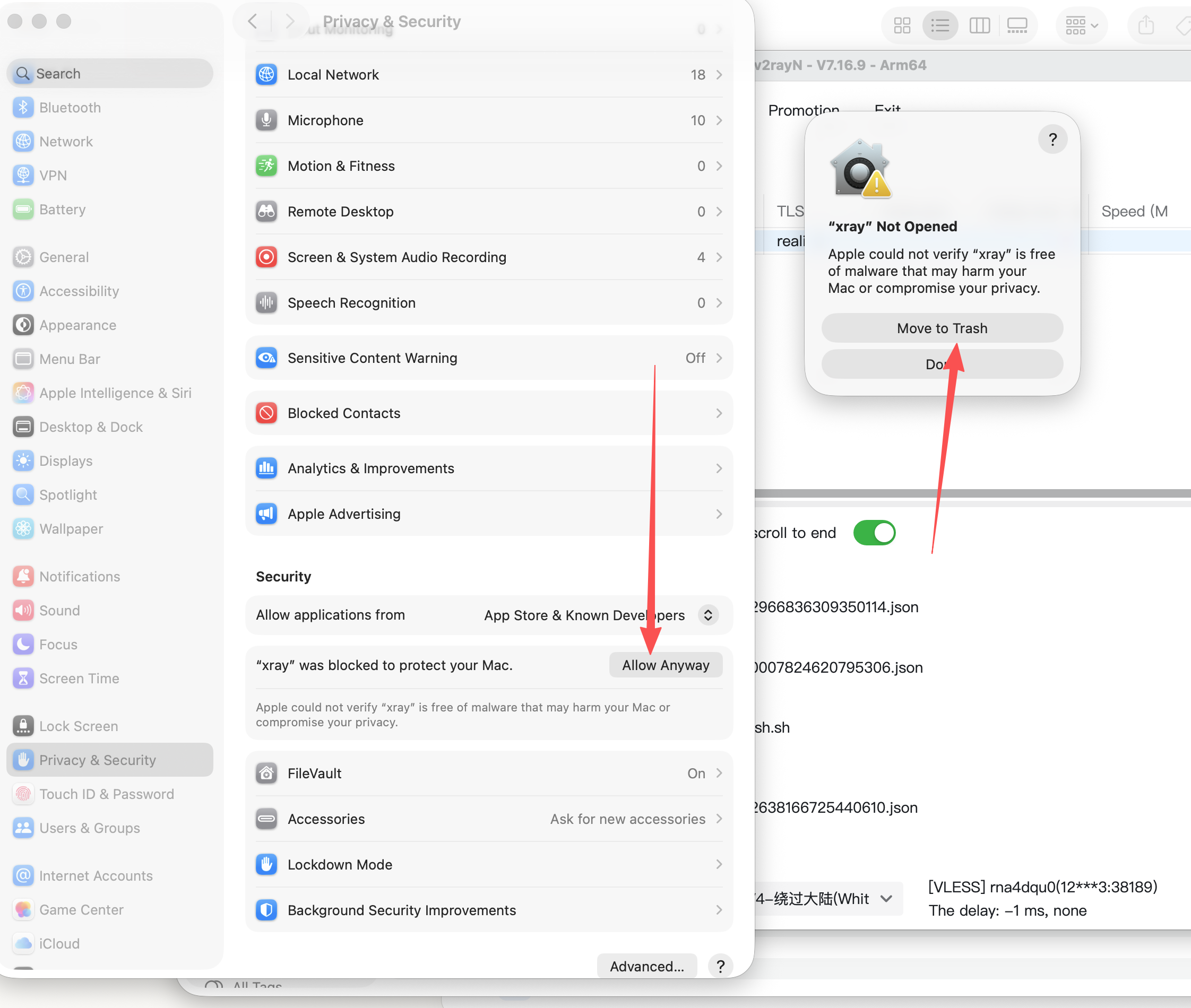Viewport: 1191px width, 1008px height.
Task: Go back with the back arrow
Action: point(252,22)
